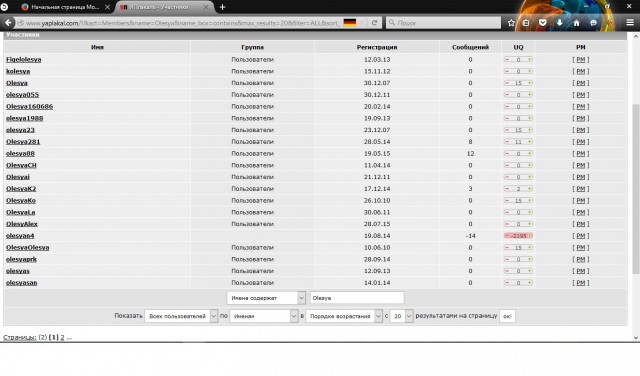Click the 'Страницы:' pagination link
This screenshot has height=376, width=640.
coord(20,337)
